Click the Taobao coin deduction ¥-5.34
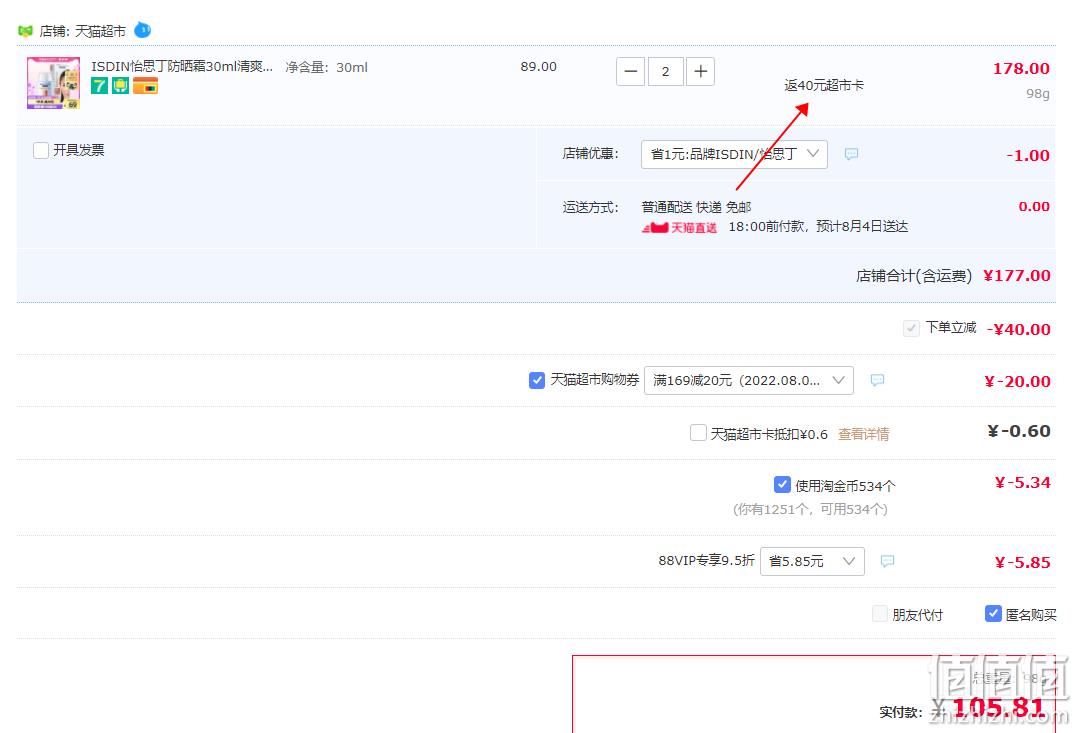Image resolution: width=1078 pixels, height=733 pixels. coord(1022,483)
